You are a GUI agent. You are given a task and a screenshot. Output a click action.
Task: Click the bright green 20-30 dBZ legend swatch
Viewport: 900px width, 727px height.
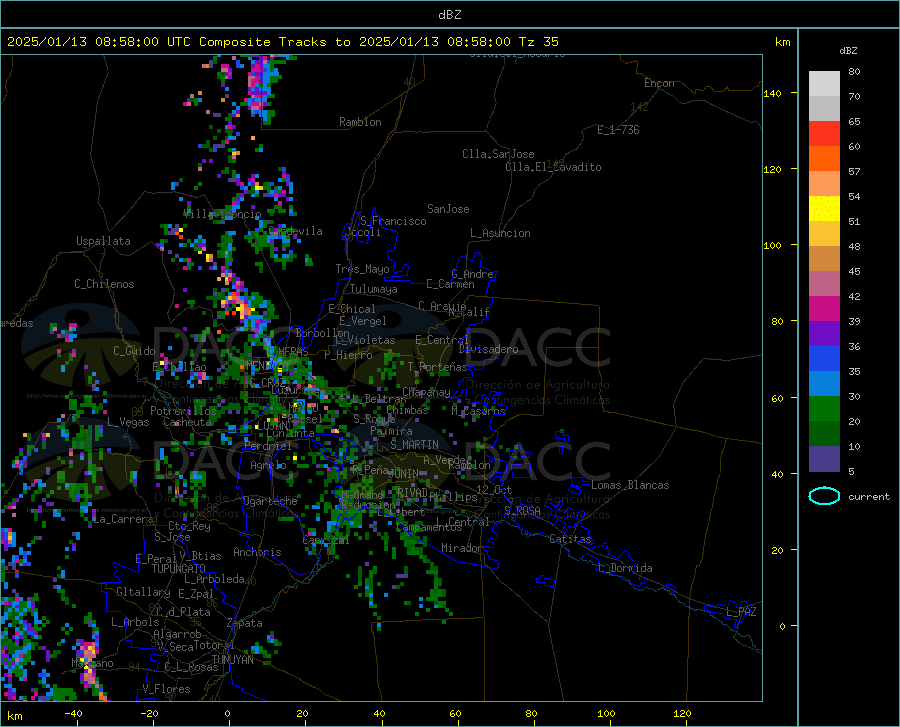click(x=824, y=409)
